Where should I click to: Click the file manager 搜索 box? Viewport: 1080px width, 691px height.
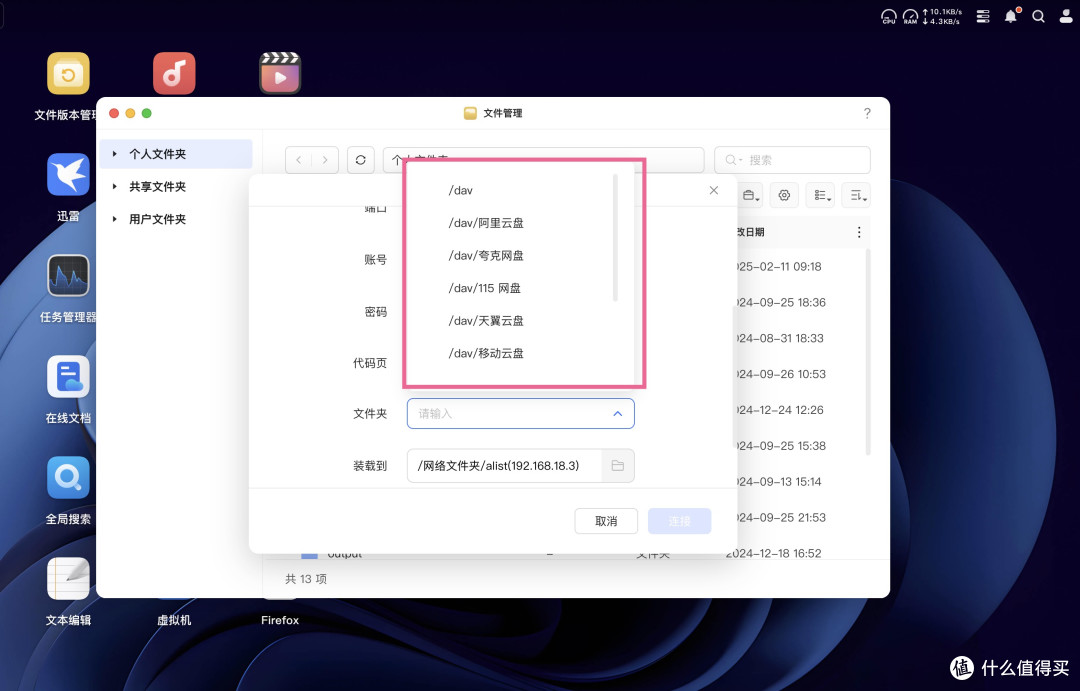792,160
